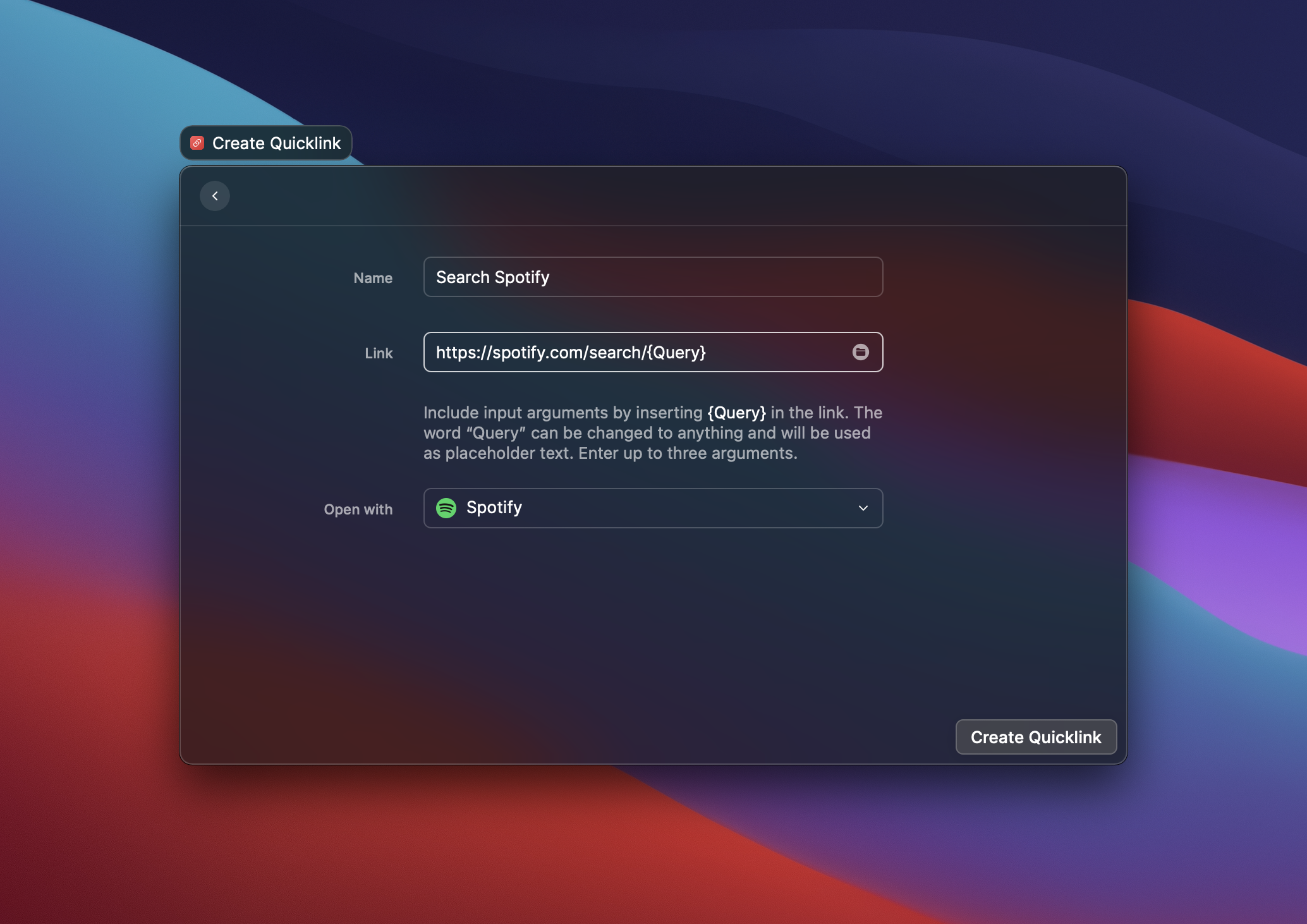Image resolution: width=1307 pixels, height=924 pixels.
Task: Click the Link field label
Action: [x=379, y=353]
